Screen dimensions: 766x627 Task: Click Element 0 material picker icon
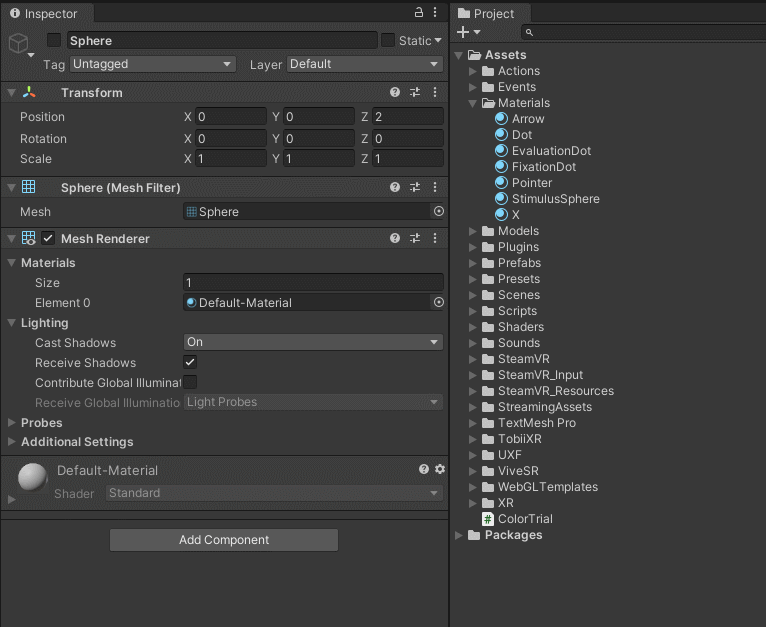pos(438,303)
